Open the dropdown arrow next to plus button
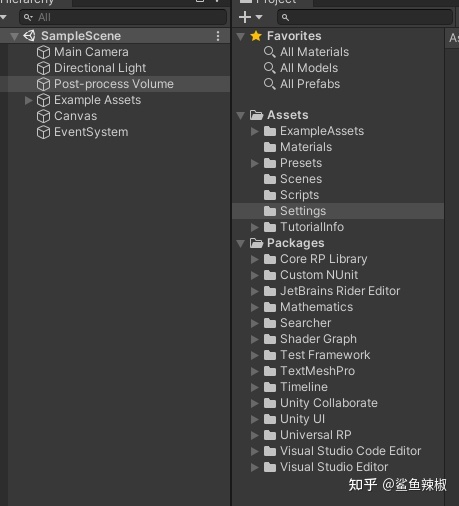This screenshot has height=506, width=459. [259, 17]
